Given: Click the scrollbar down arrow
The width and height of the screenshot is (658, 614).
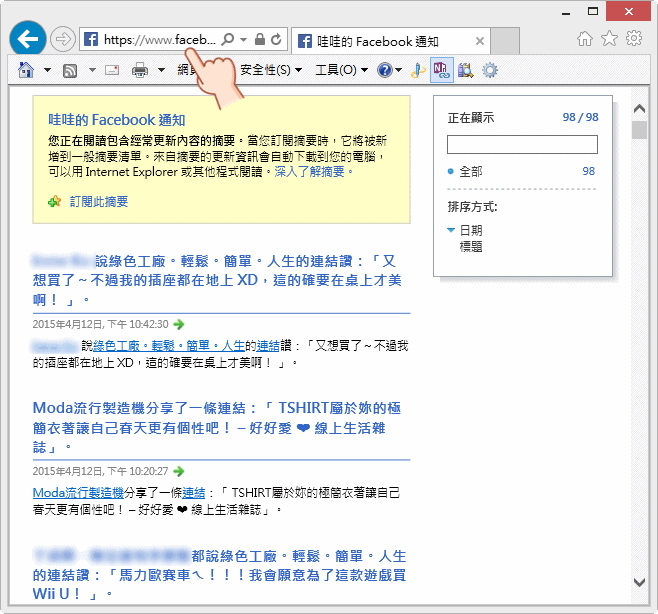Looking at the screenshot, I should click(x=639, y=583).
